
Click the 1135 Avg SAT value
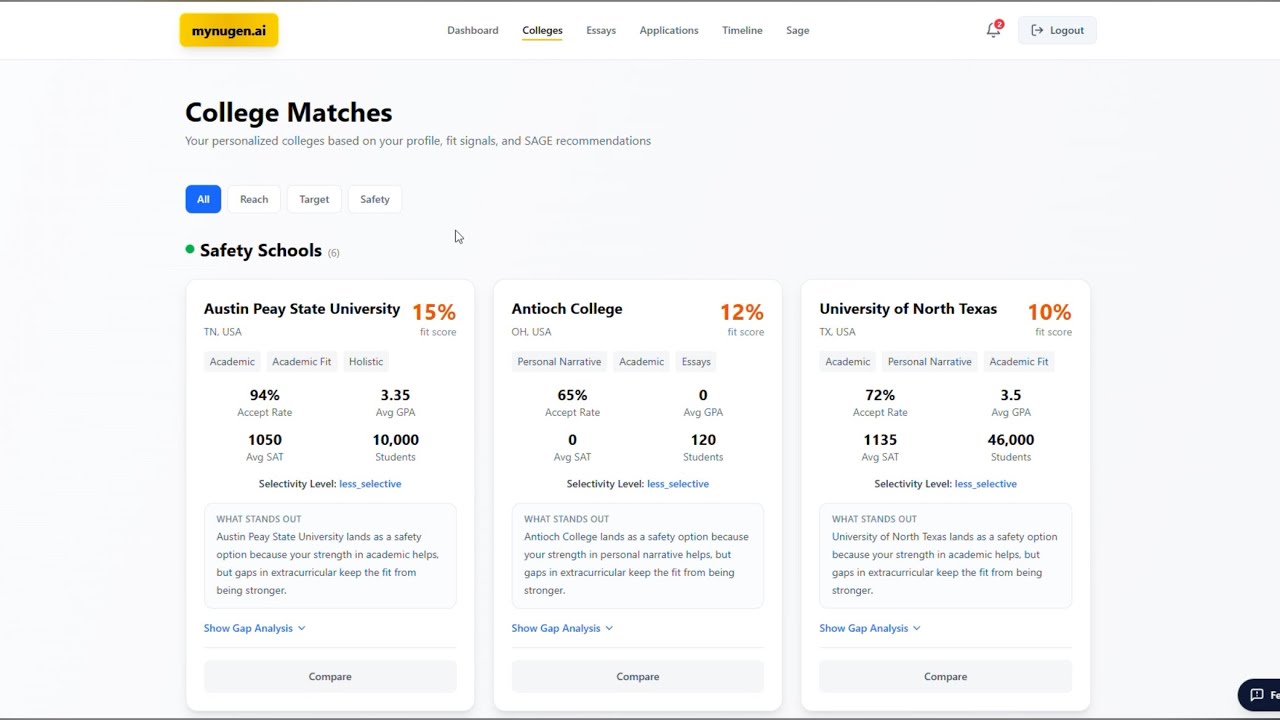point(880,440)
